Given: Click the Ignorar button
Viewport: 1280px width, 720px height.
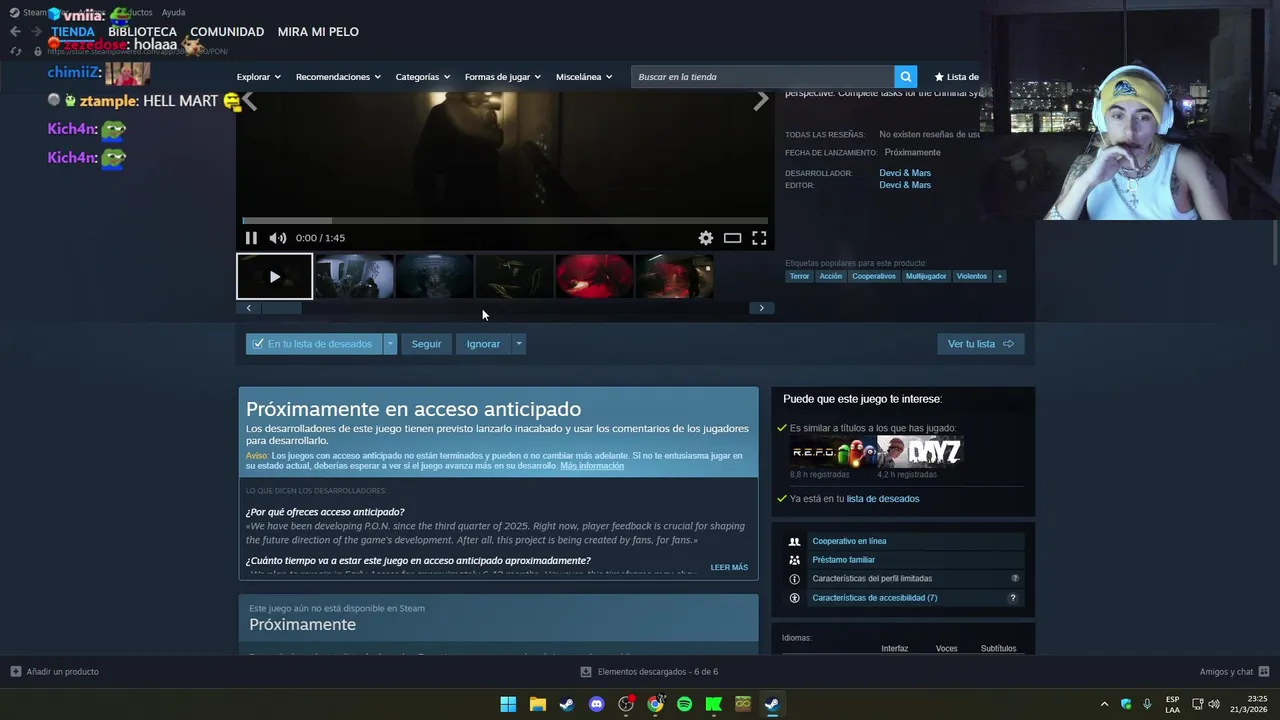Looking at the screenshot, I should point(483,344).
